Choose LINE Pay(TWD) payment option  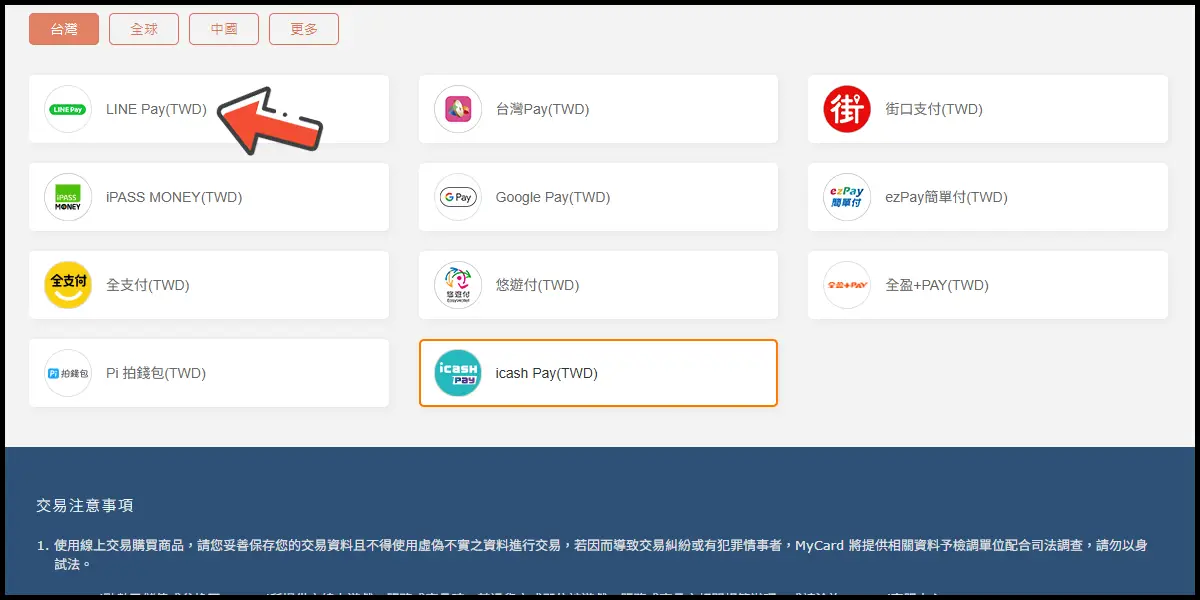156,109
